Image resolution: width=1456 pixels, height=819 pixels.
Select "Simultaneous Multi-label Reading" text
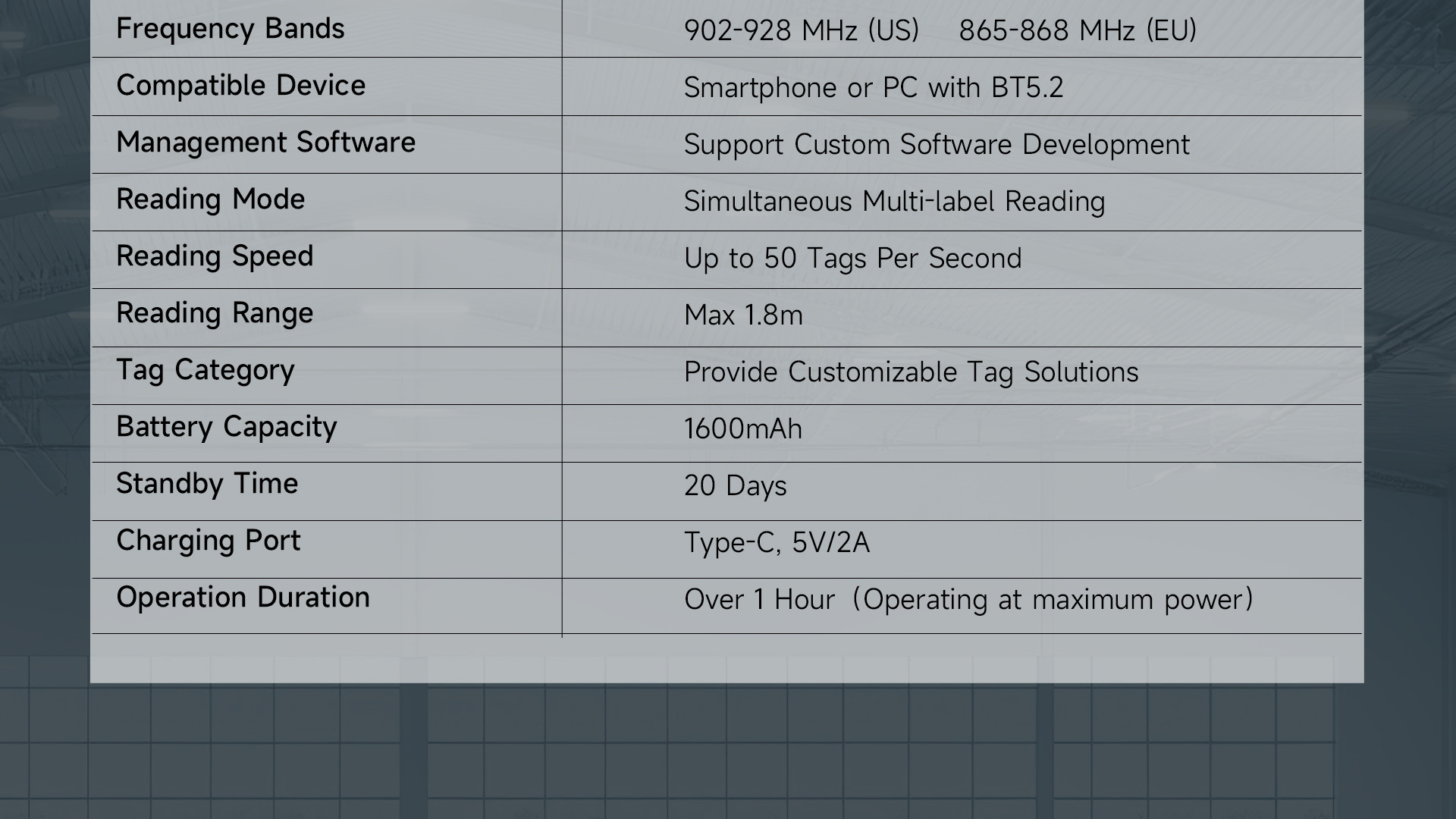(x=894, y=202)
